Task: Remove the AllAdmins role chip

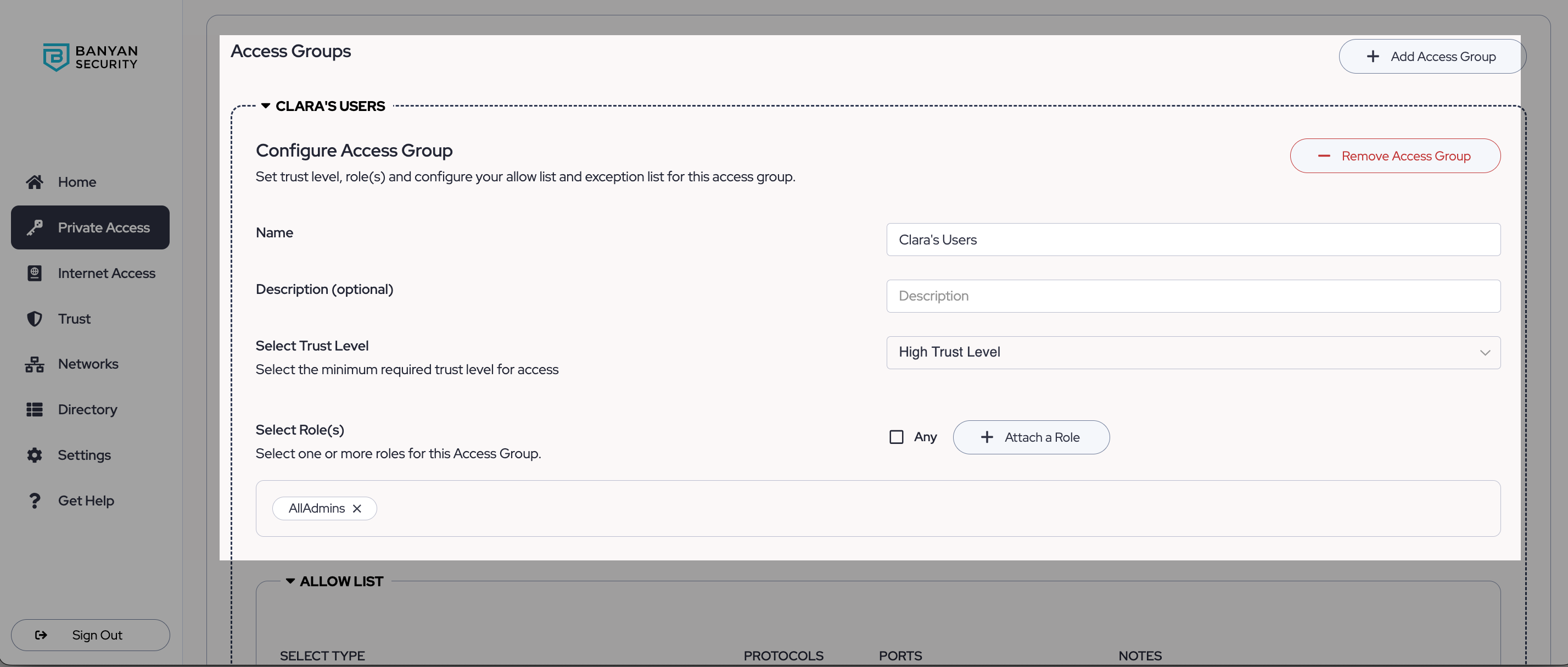Action: point(357,509)
